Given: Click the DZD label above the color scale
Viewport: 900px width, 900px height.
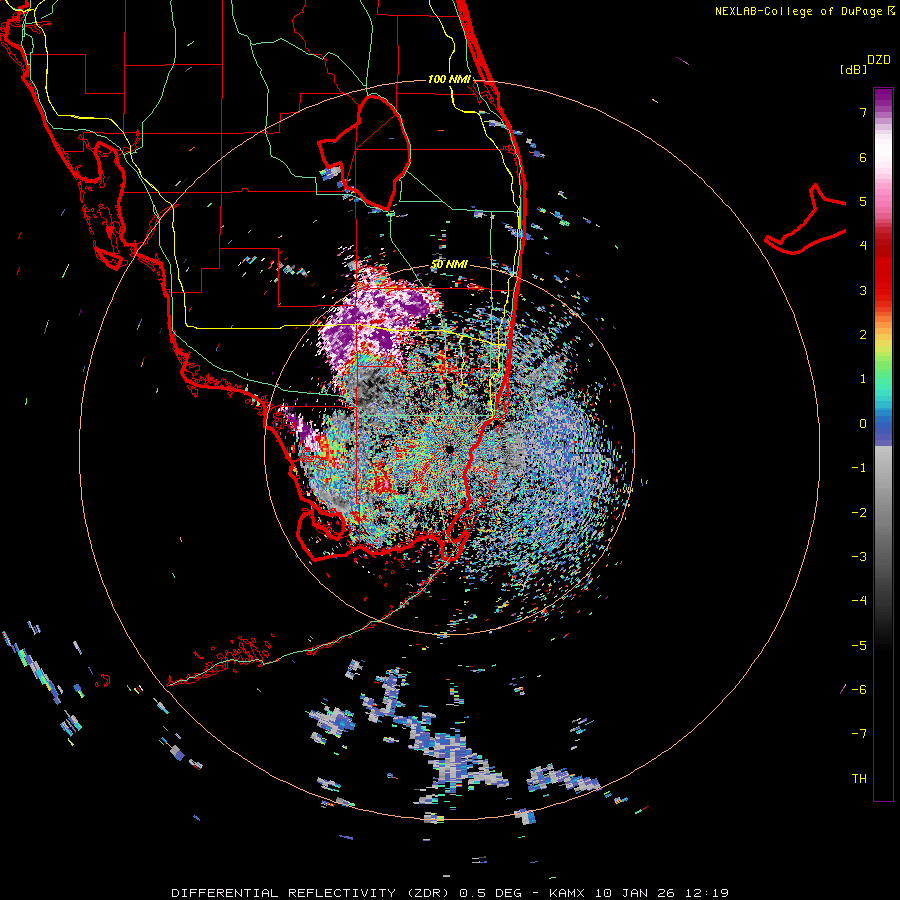Looking at the screenshot, I should [879, 60].
